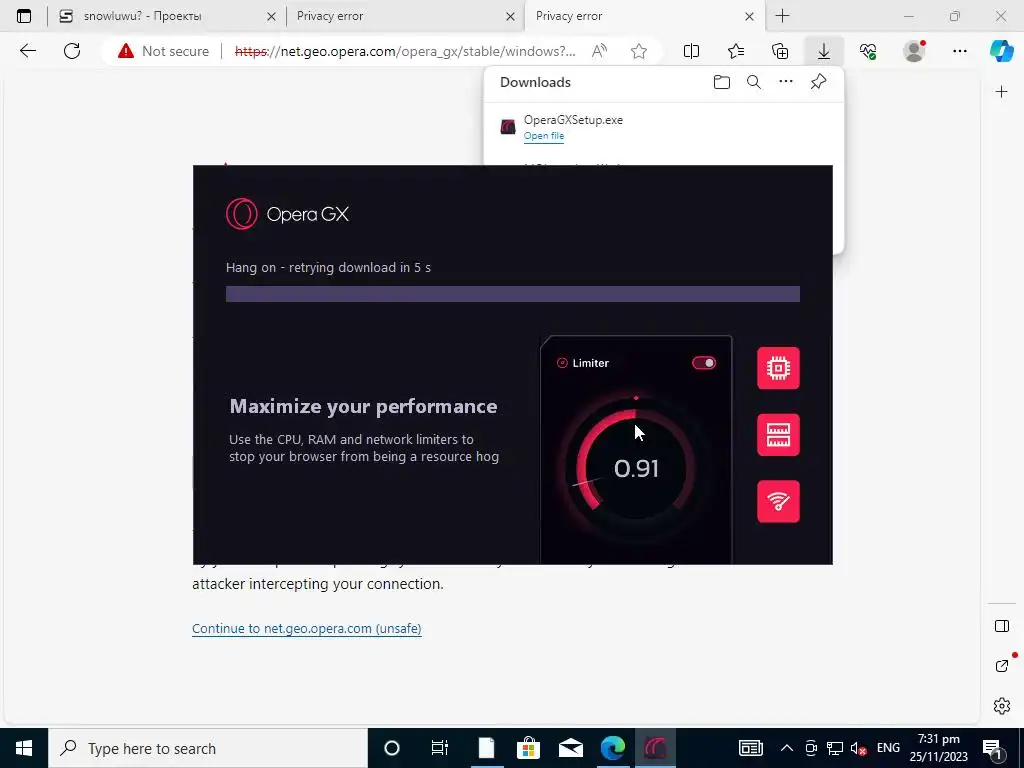The width and height of the screenshot is (1024, 768).
Task: Open a new tab with plus button
Action: 782,16
